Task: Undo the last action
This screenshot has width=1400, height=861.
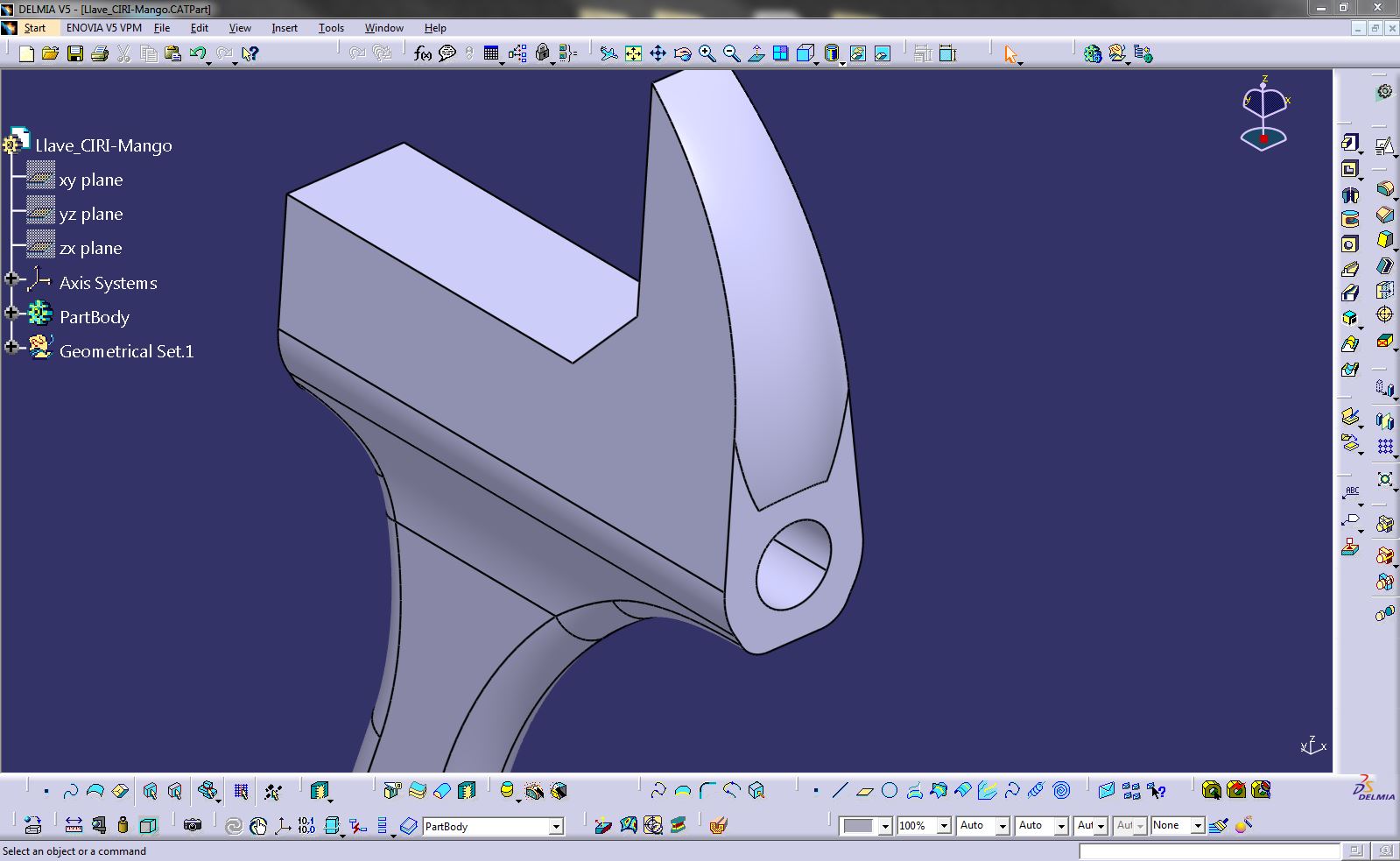Action: [198, 54]
